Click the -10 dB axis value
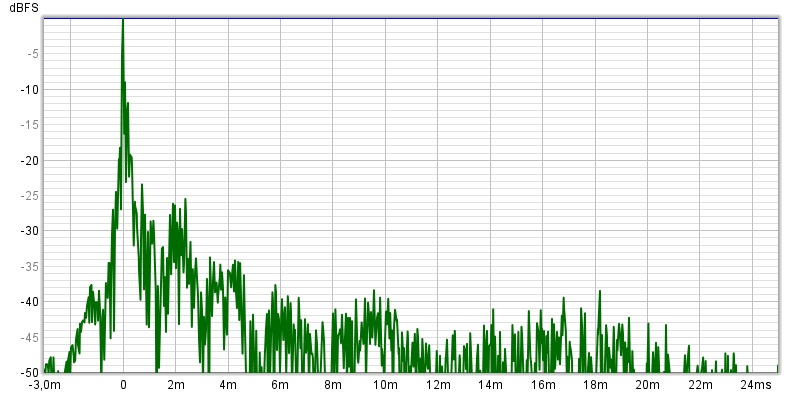This screenshot has width=800, height=396. 29,90
